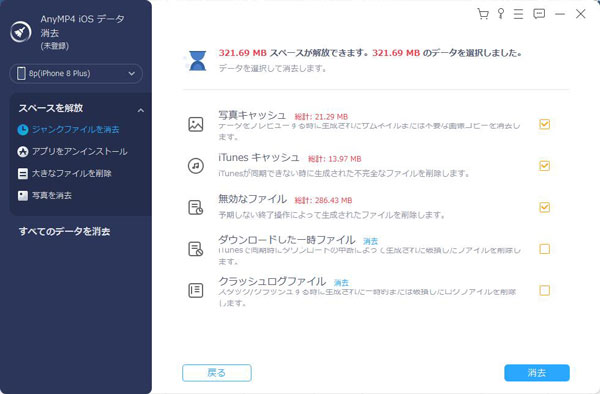This screenshot has width=600, height=394.
Task: Click the 総計: 286.43 MB size text
Action: click(x=323, y=200)
